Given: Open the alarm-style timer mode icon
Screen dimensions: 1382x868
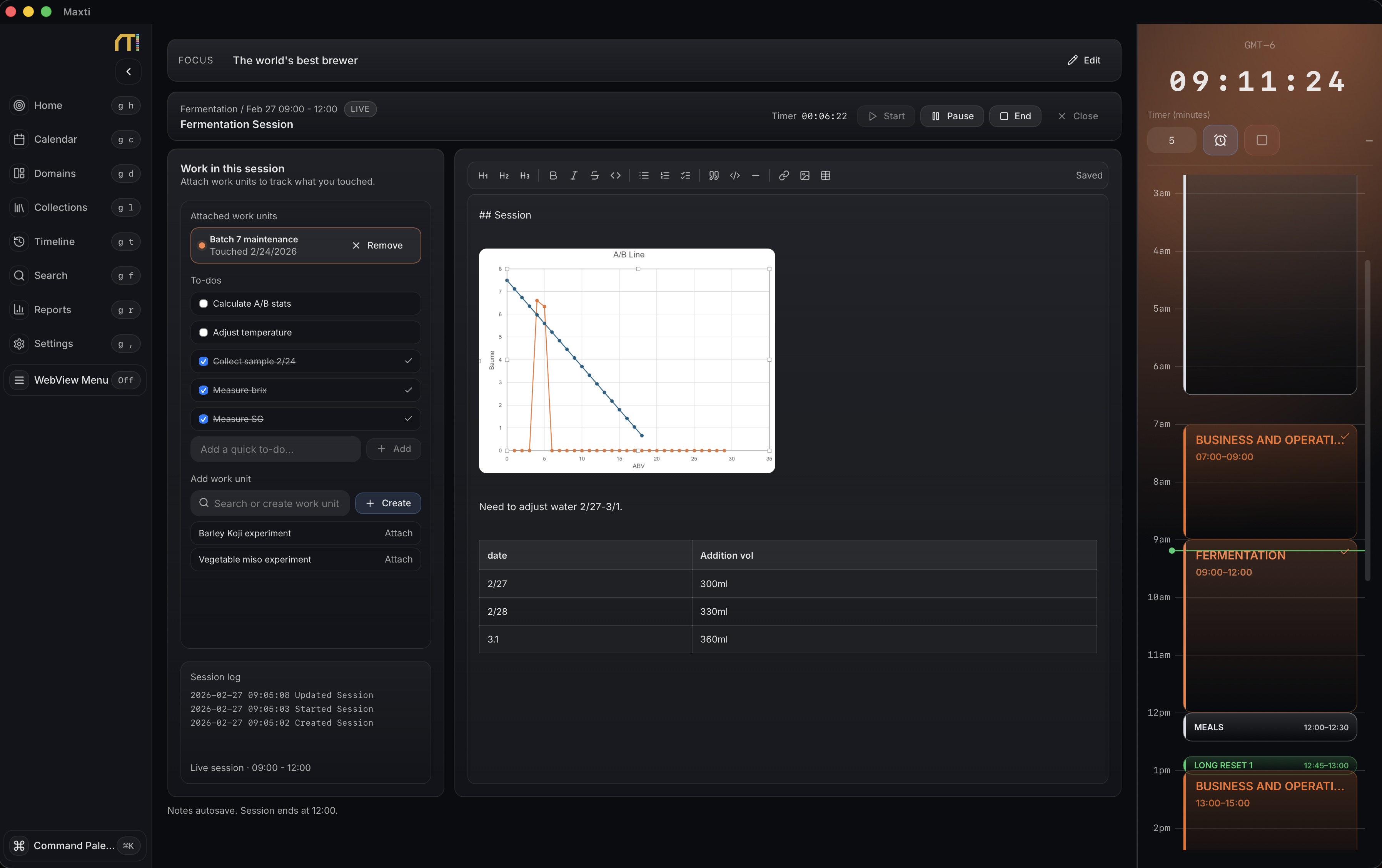Looking at the screenshot, I should point(1220,140).
